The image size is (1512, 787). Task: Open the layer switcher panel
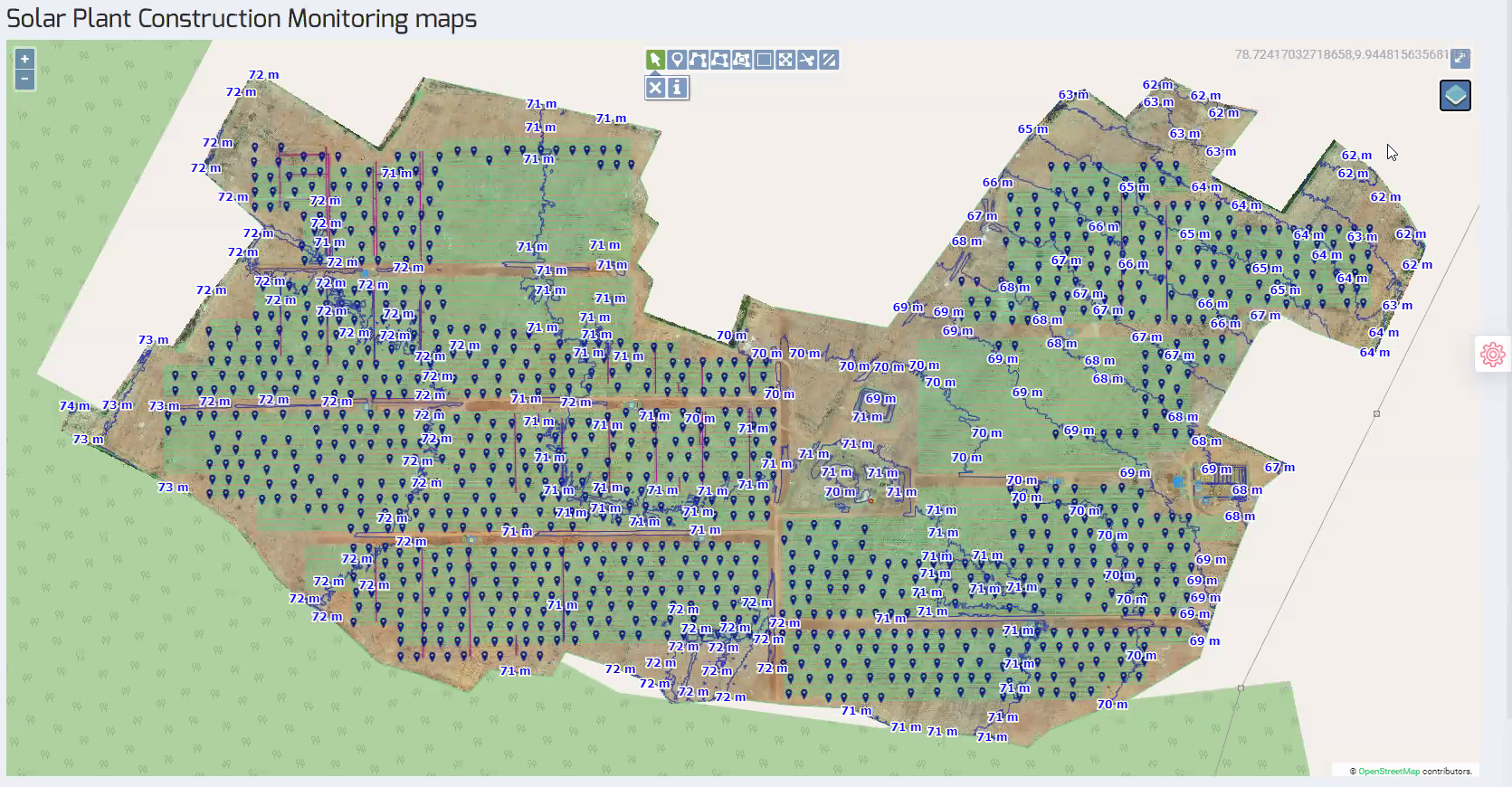pos(1455,95)
